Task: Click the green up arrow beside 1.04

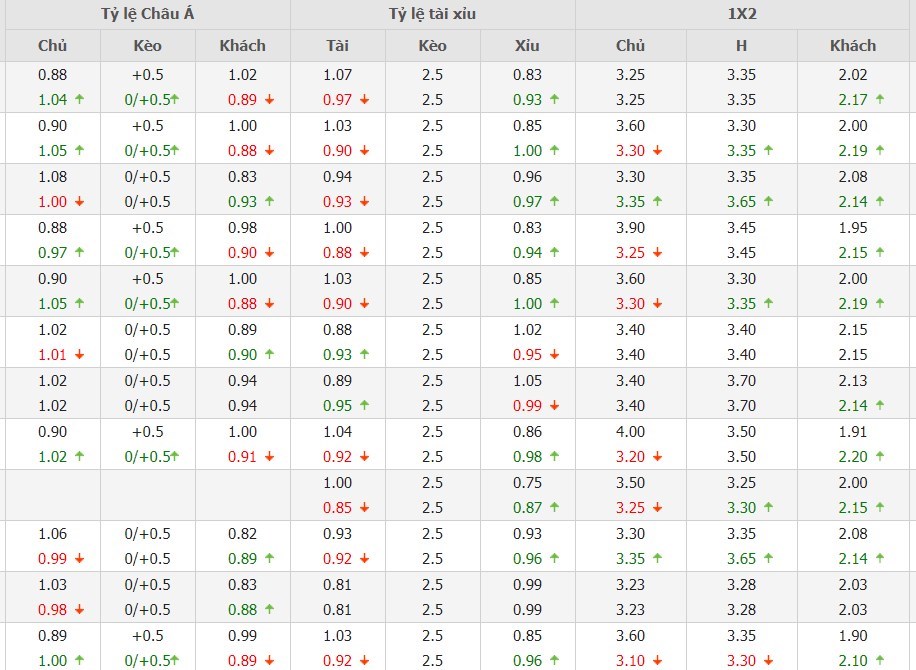Action: (78, 100)
